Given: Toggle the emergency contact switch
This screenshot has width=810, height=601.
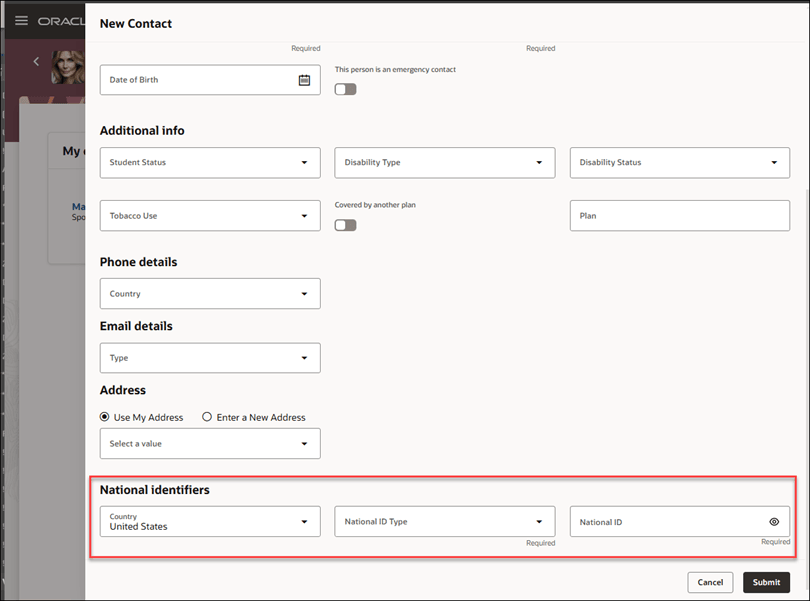Looking at the screenshot, I should click(346, 89).
